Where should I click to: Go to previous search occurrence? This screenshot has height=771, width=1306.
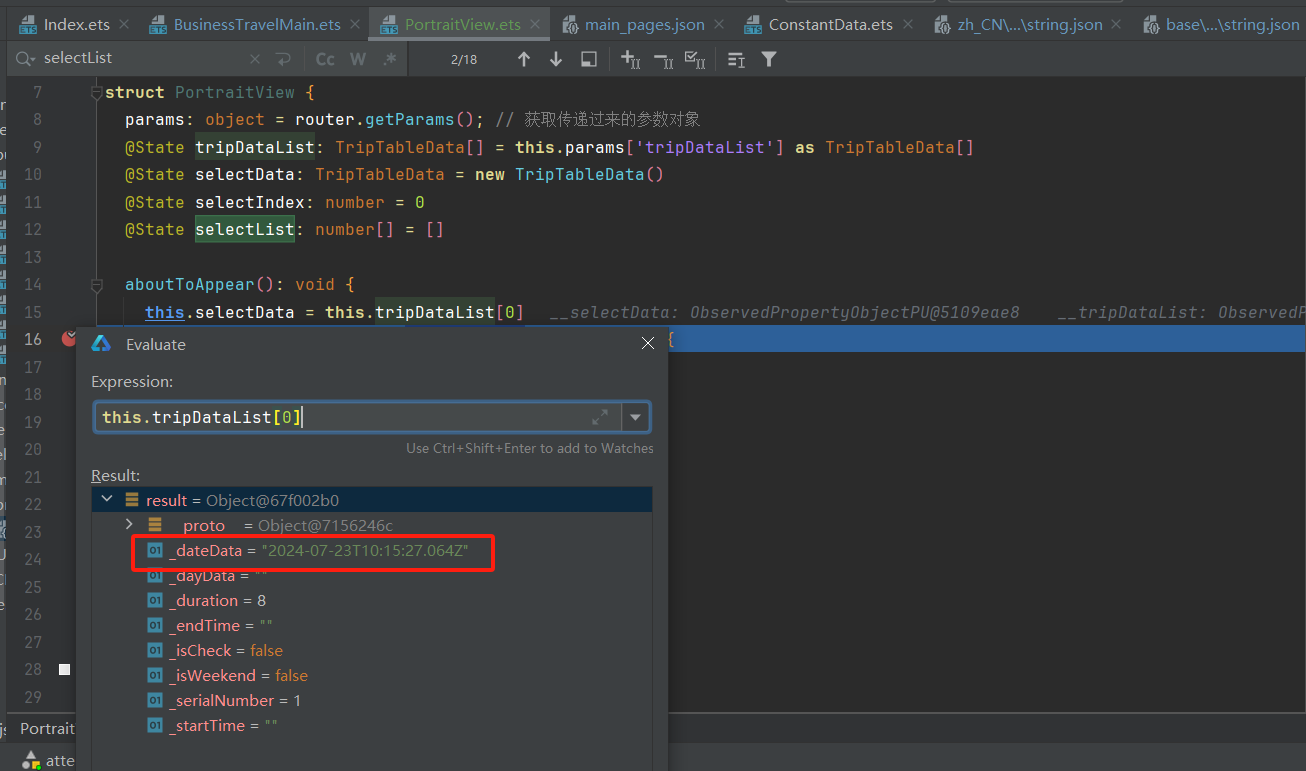524,60
